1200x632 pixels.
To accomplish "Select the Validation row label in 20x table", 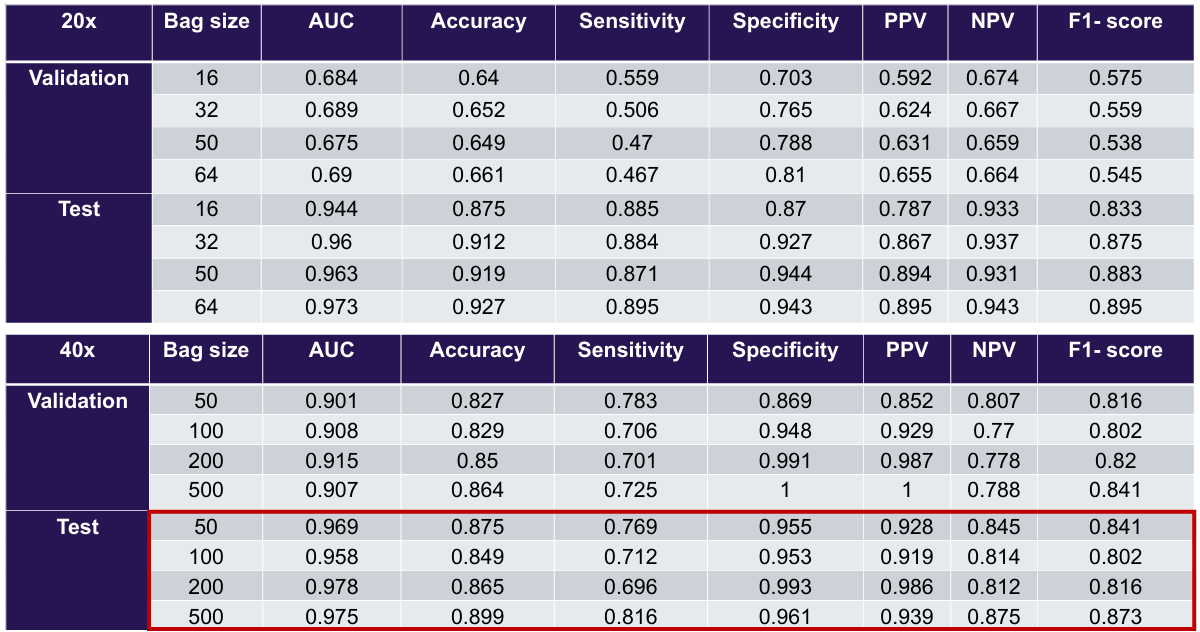I will click(79, 78).
